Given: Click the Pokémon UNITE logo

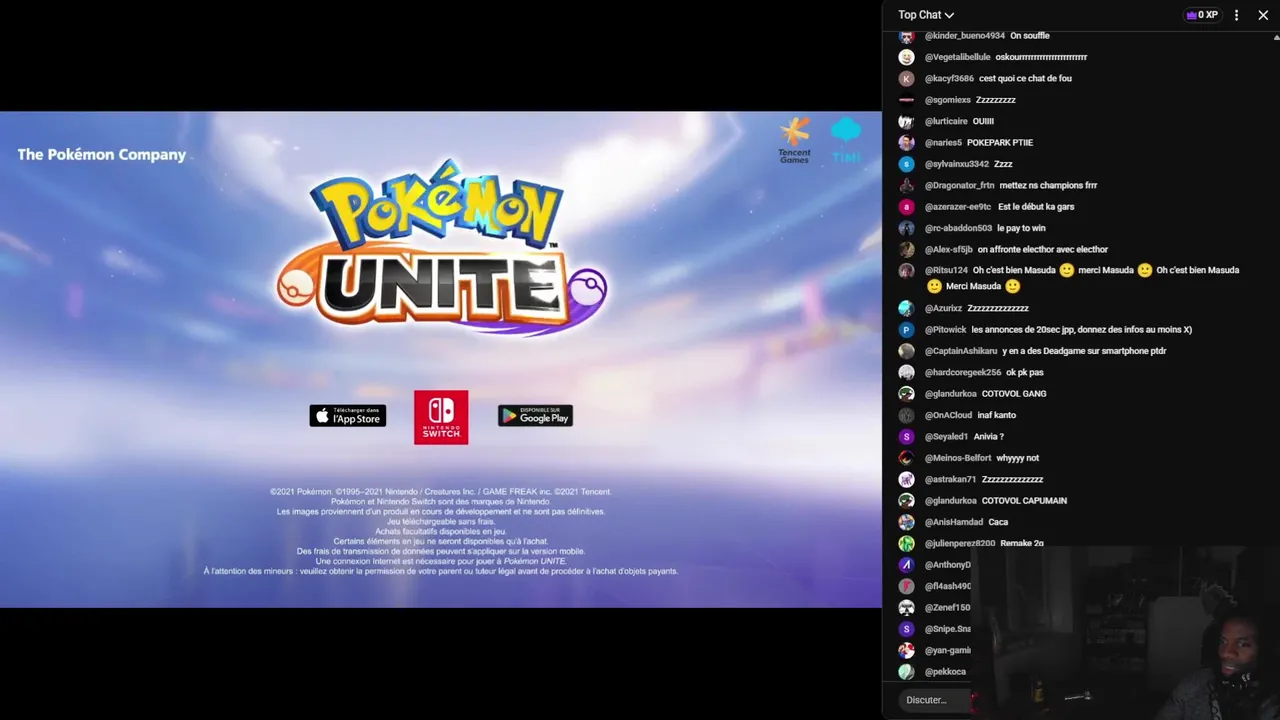Looking at the screenshot, I should [x=441, y=247].
